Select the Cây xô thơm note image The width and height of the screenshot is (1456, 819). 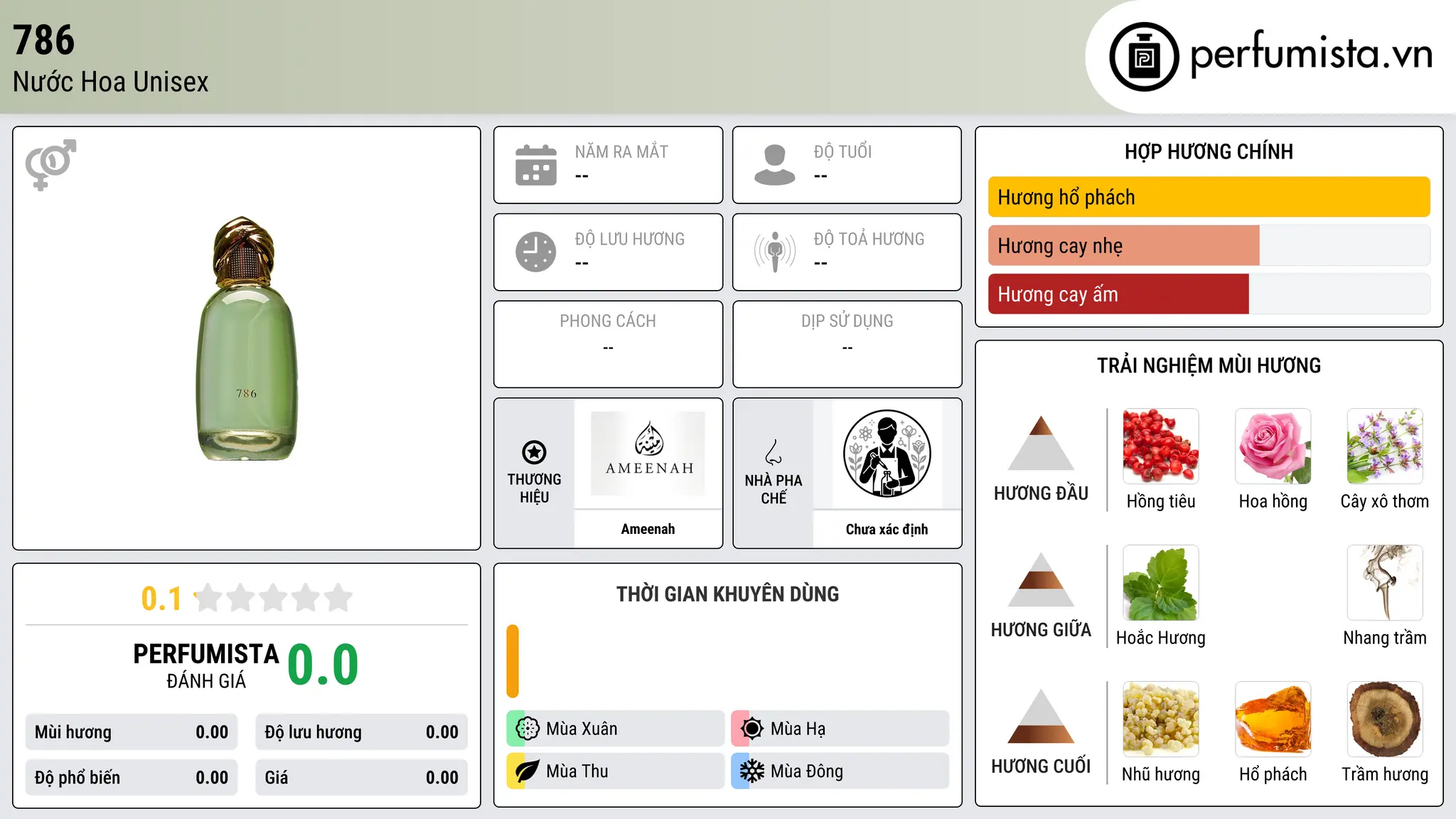tap(1385, 446)
